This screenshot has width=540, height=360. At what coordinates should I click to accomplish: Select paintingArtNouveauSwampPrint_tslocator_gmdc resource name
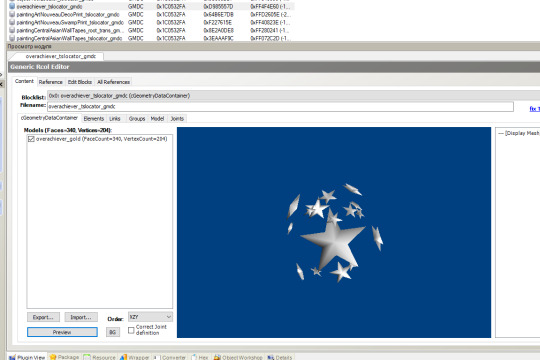point(70,22)
